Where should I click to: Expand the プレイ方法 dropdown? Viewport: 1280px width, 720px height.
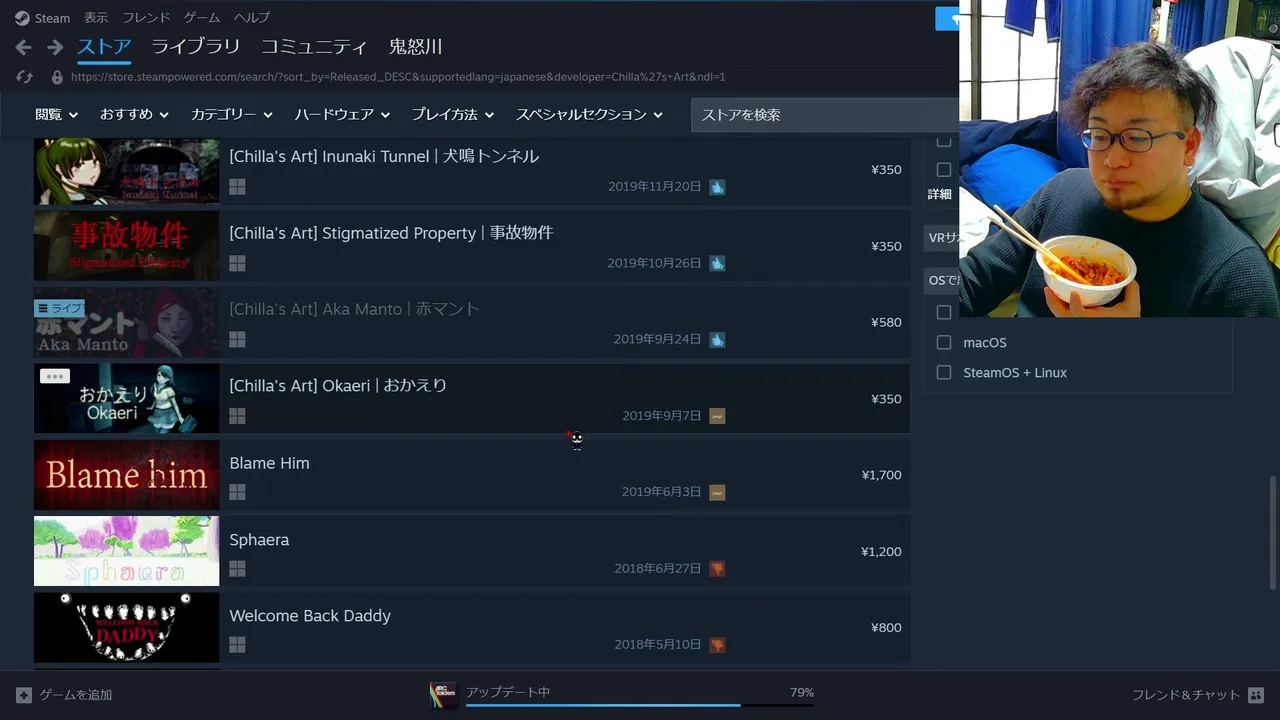[x=453, y=115]
